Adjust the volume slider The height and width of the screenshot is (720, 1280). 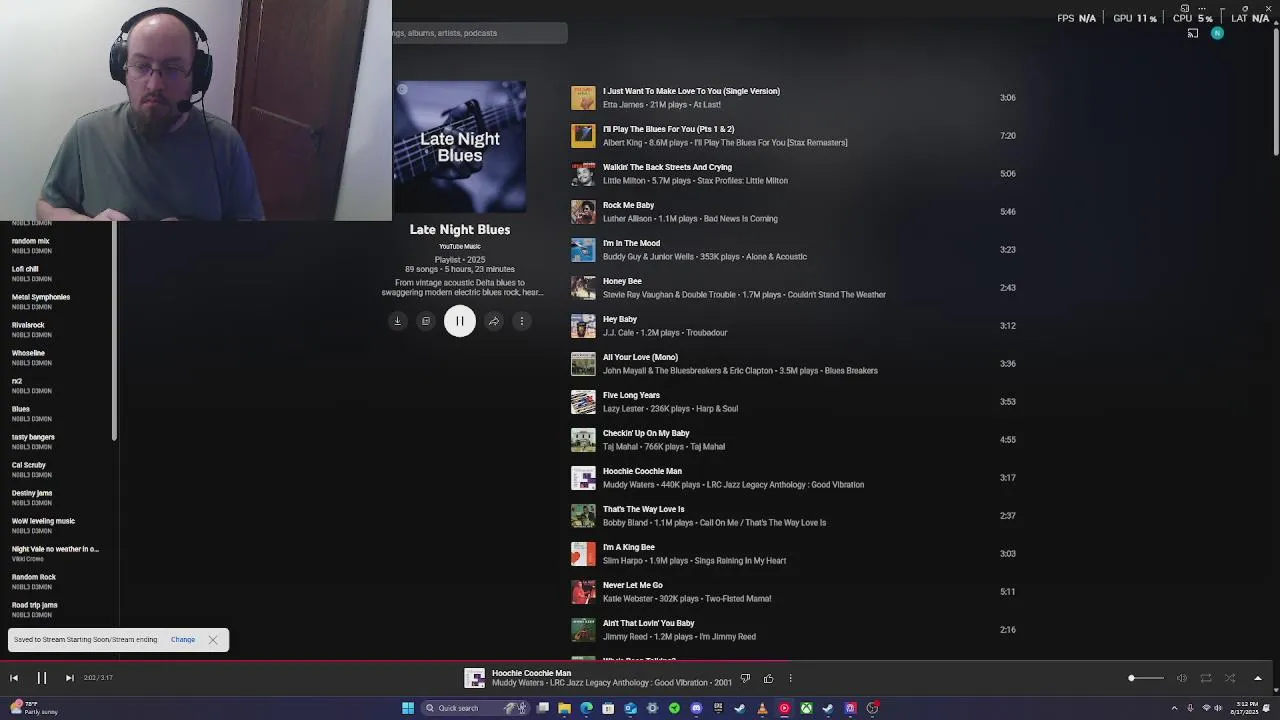(1146, 678)
